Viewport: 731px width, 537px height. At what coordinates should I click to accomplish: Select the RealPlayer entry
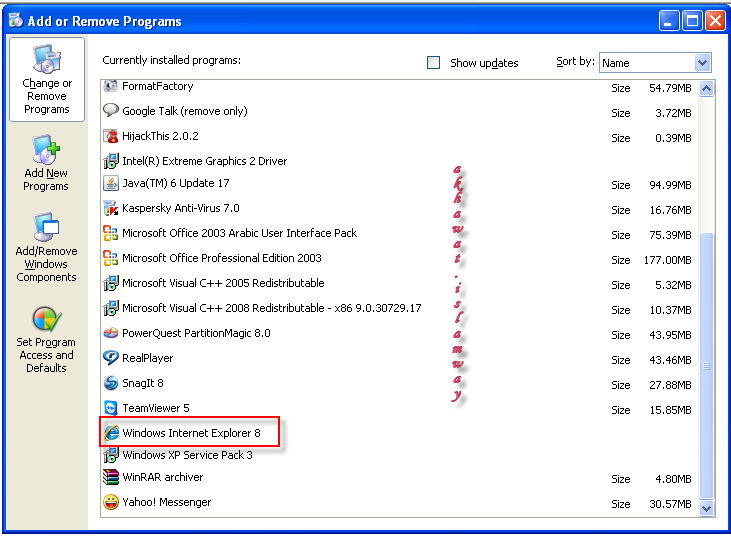point(400,358)
